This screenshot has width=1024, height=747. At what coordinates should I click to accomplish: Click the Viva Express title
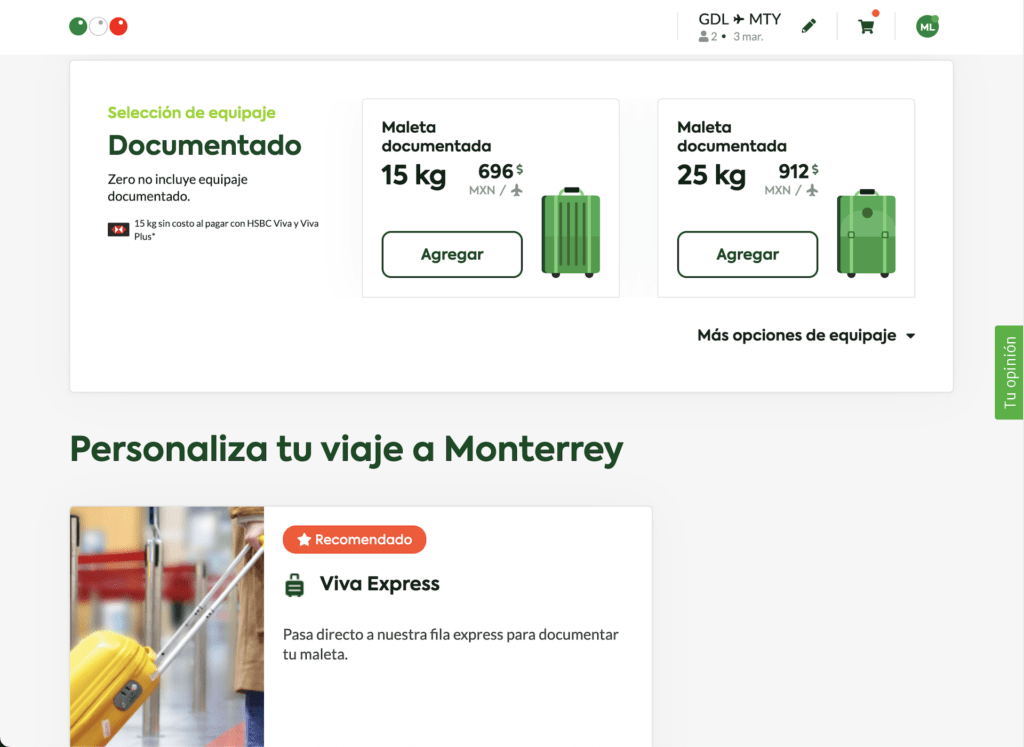[x=379, y=583]
